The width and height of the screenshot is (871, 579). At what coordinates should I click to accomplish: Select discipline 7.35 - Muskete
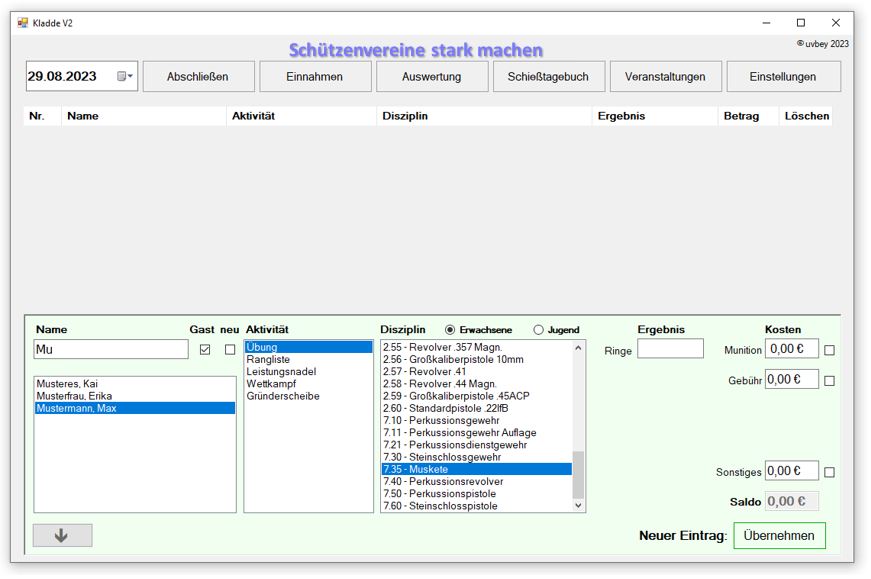477,470
